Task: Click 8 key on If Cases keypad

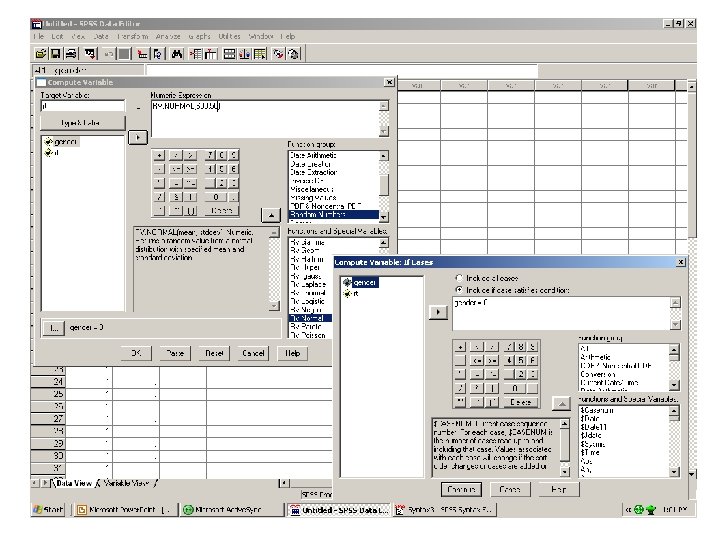Action: tap(521, 347)
